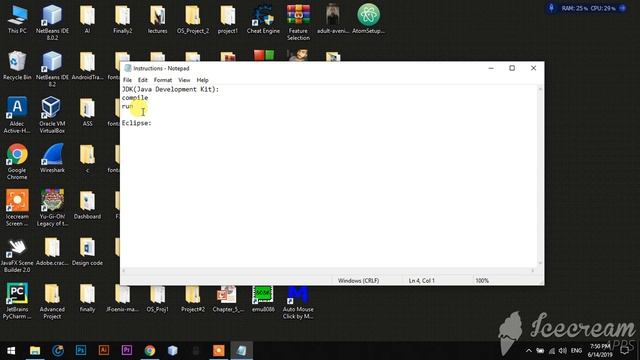Select the Cheat Engine shortcut
The height and width of the screenshot is (360, 640).
(x=263, y=19)
